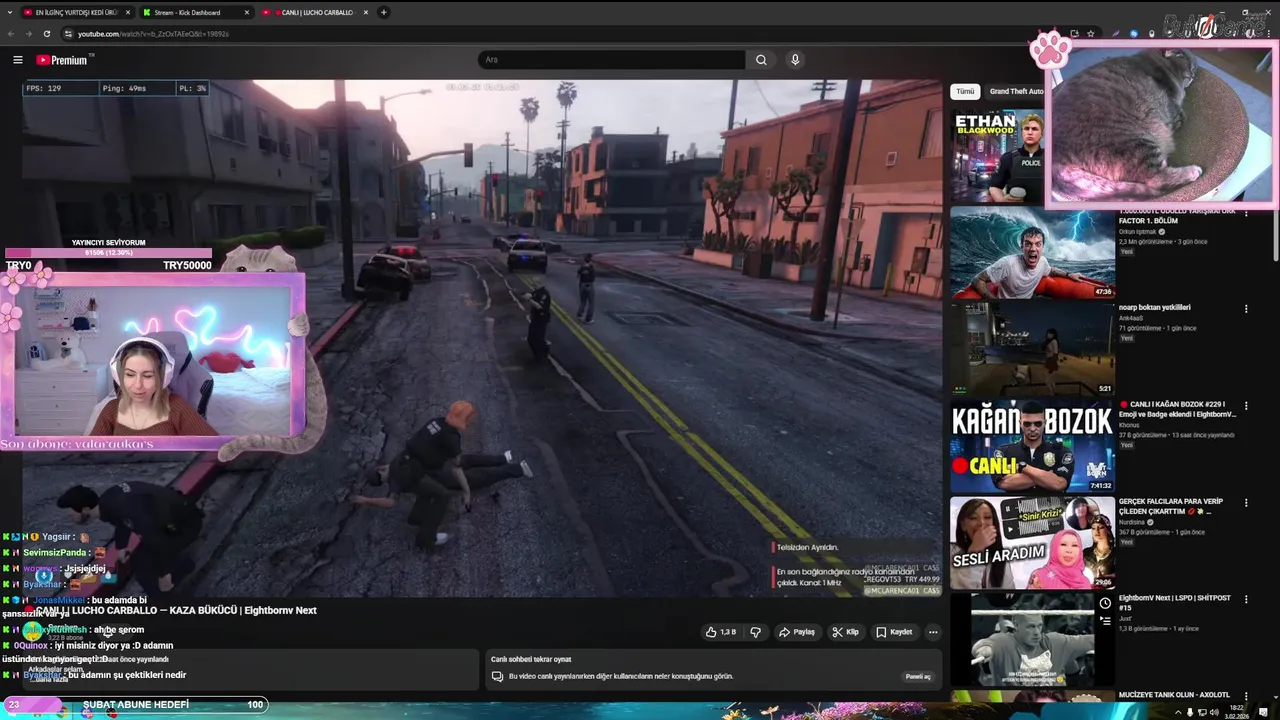1280x720 pixels.
Task: Open options for noarp boktan yetkilileri
Action: pos(1246,309)
